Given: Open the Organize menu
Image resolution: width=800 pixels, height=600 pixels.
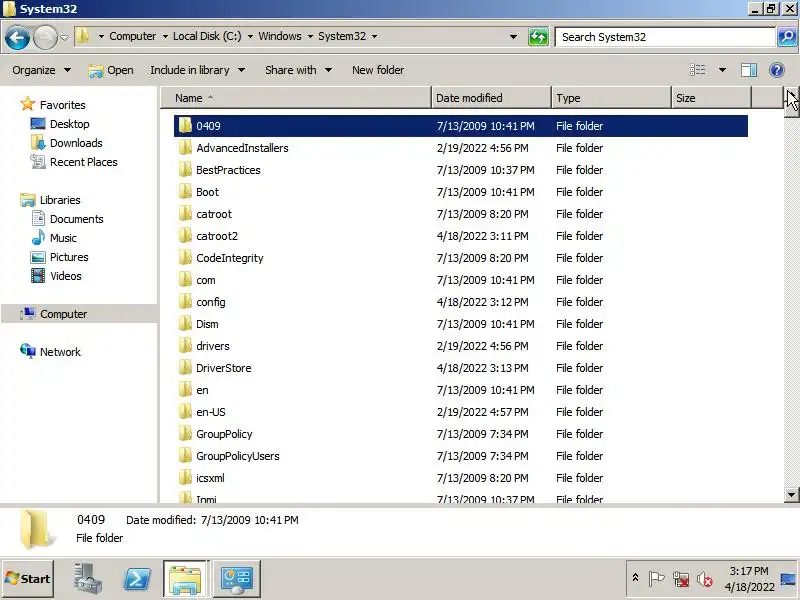Looking at the screenshot, I should (42, 70).
